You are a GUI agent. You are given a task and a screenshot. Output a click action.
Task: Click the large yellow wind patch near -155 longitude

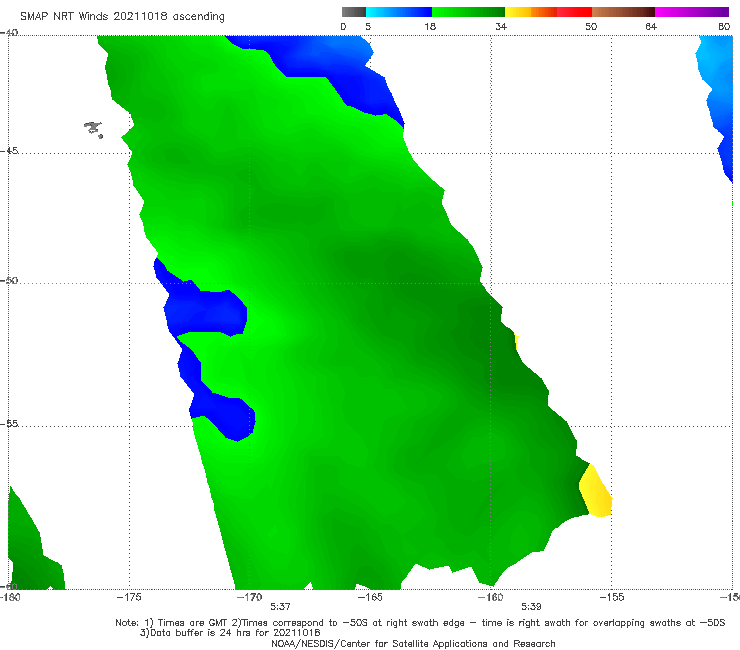tap(596, 492)
